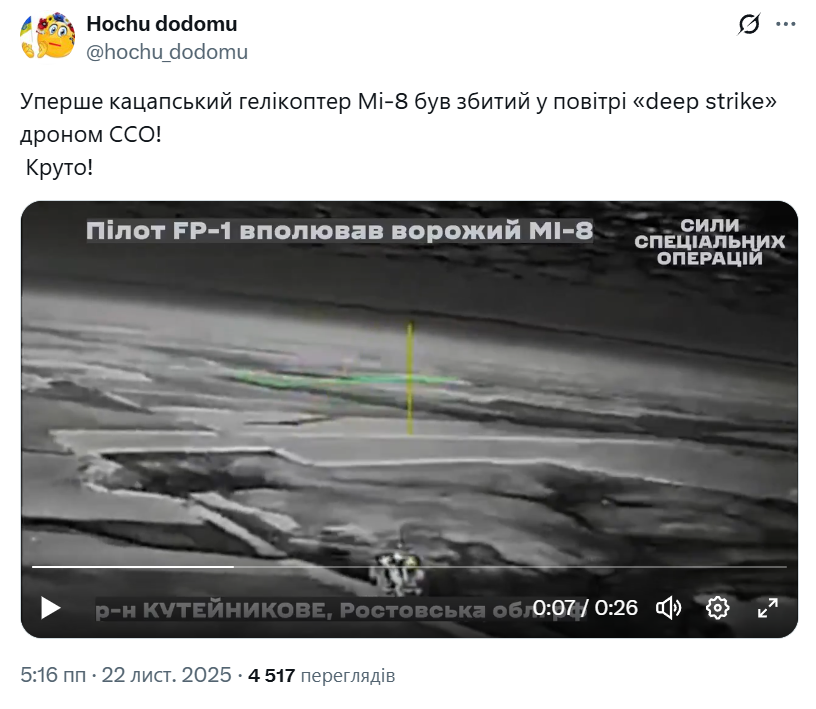
Task: Click the yellow targeting crosshair in video
Action: [x=410, y=378]
